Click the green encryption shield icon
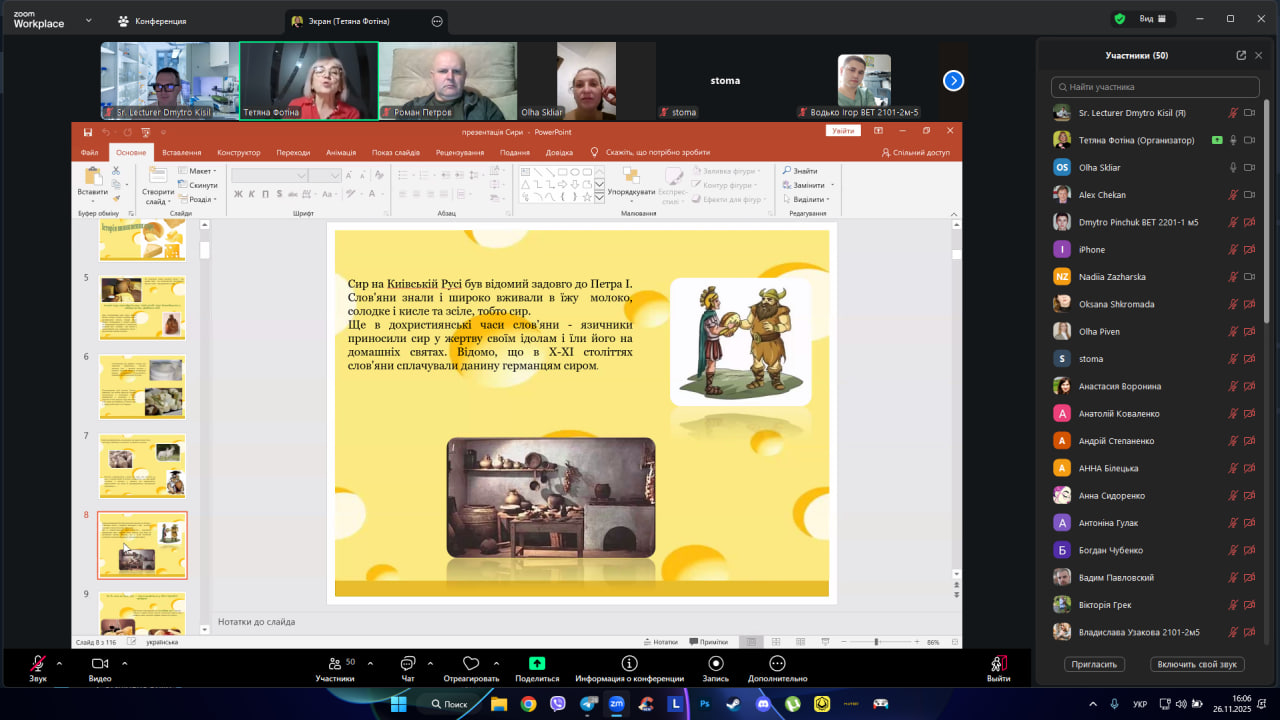The width and height of the screenshot is (1280, 720). [x=1119, y=19]
